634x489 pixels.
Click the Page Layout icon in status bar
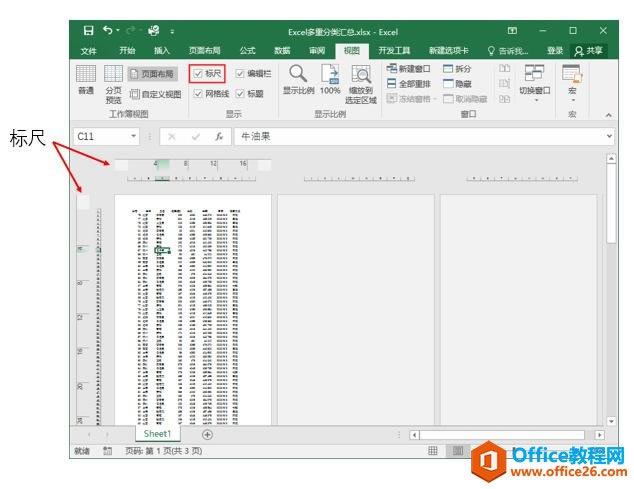click(458, 451)
